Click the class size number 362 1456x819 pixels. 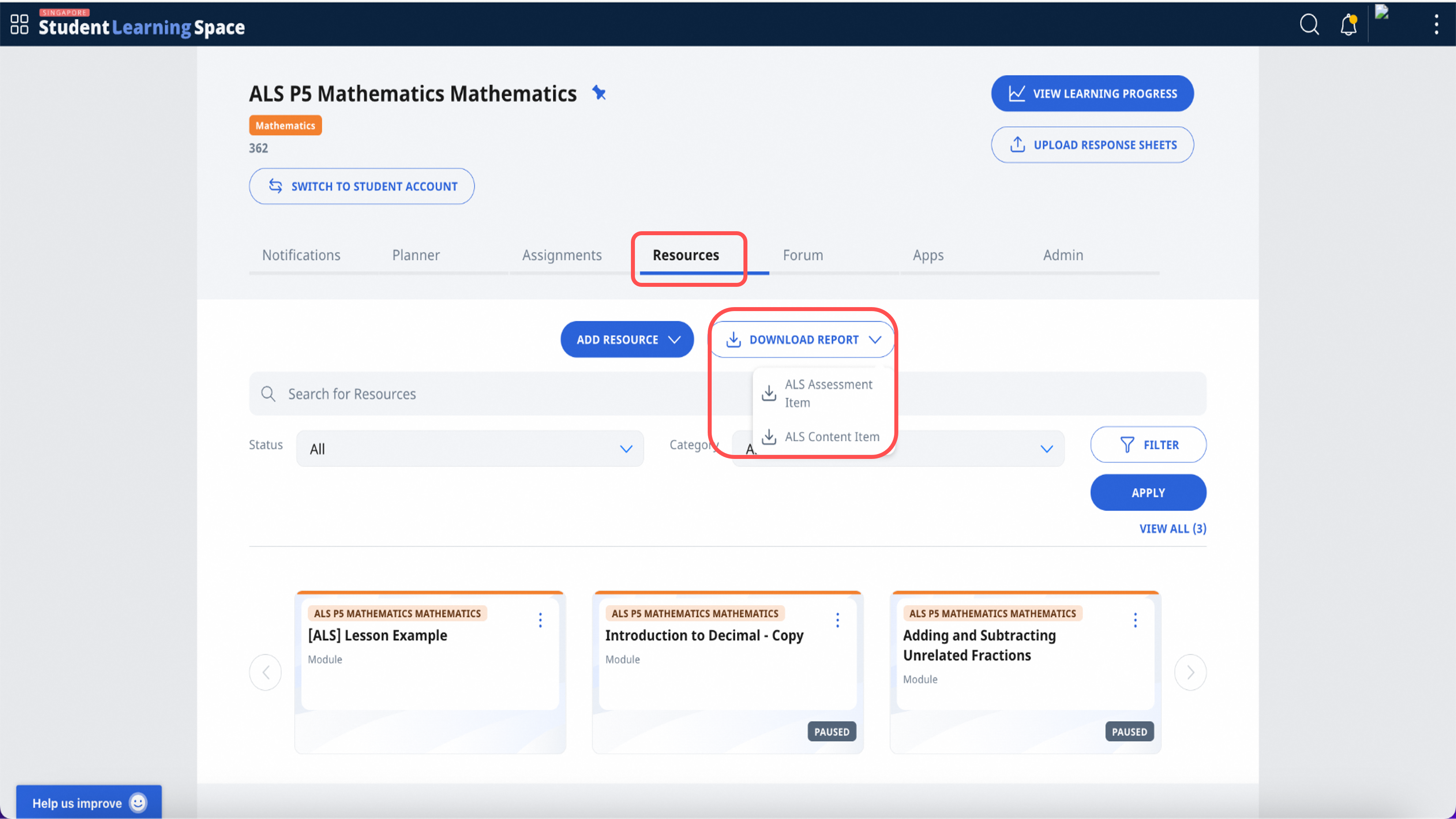pyautogui.click(x=258, y=148)
